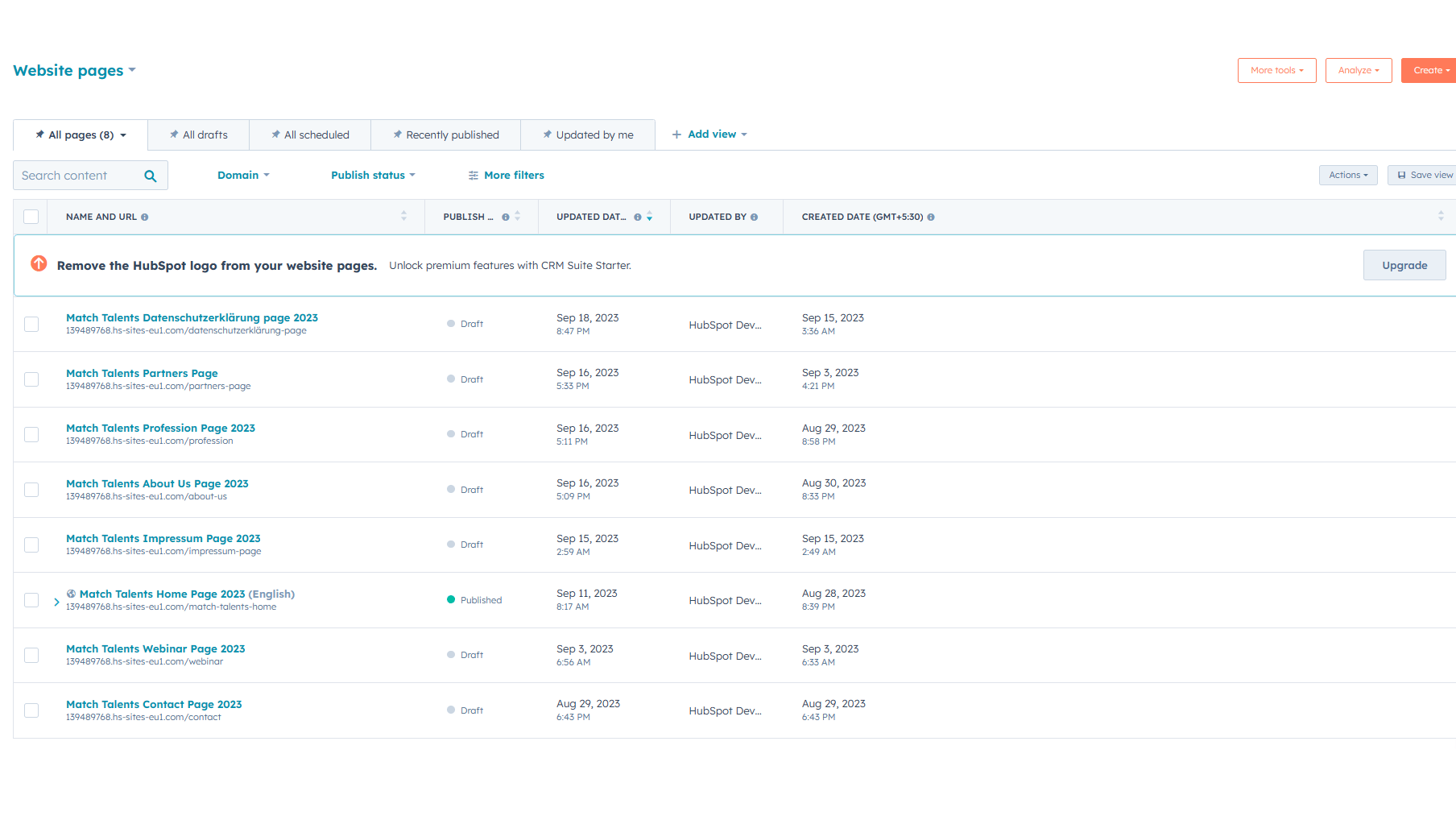
Task: Check the Webinar Page row checkbox
Action: tap(31, 655)
